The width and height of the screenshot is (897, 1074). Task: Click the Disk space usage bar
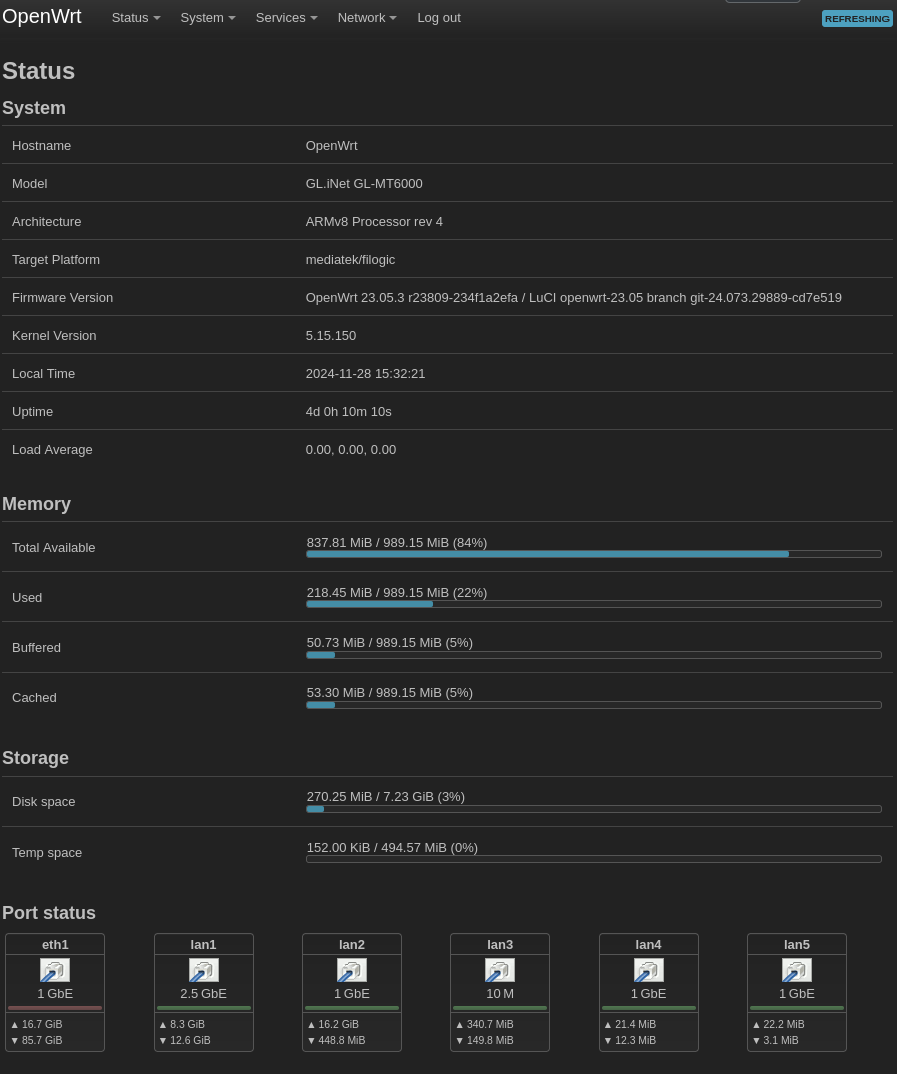point(594,809)
